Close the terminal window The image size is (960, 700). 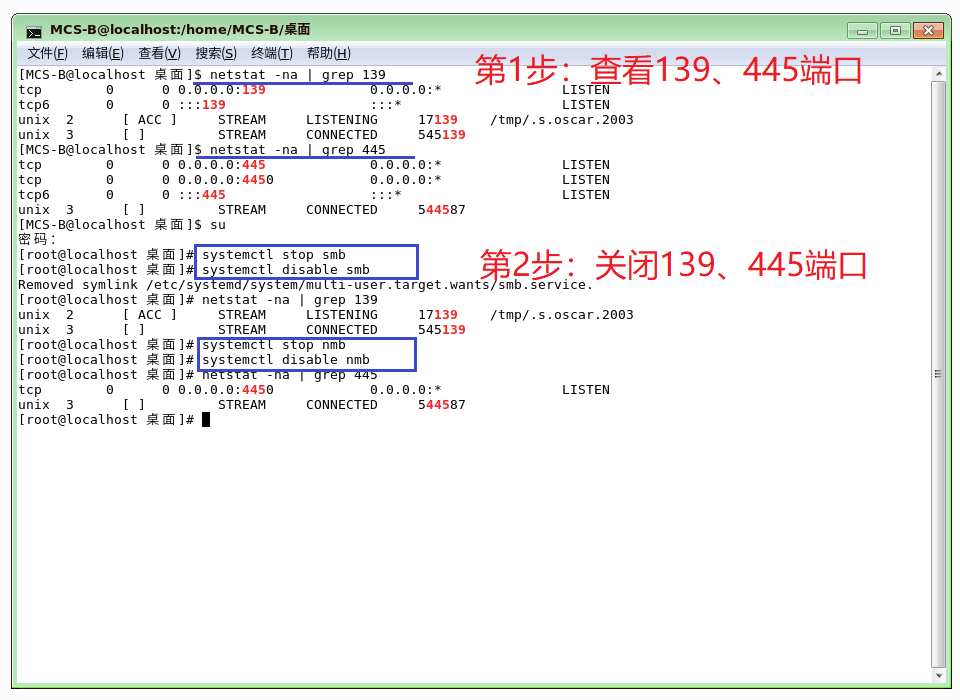click(x=928, y=31)
